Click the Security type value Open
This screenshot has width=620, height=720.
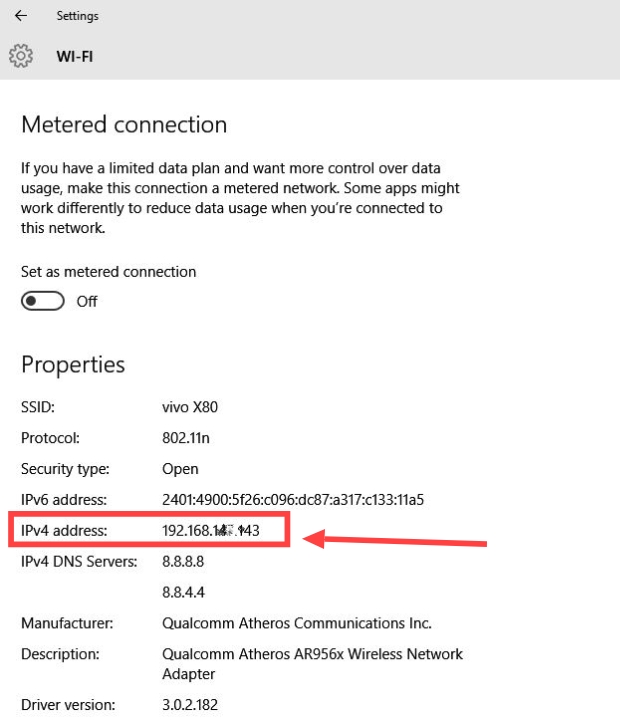(180, 469)
